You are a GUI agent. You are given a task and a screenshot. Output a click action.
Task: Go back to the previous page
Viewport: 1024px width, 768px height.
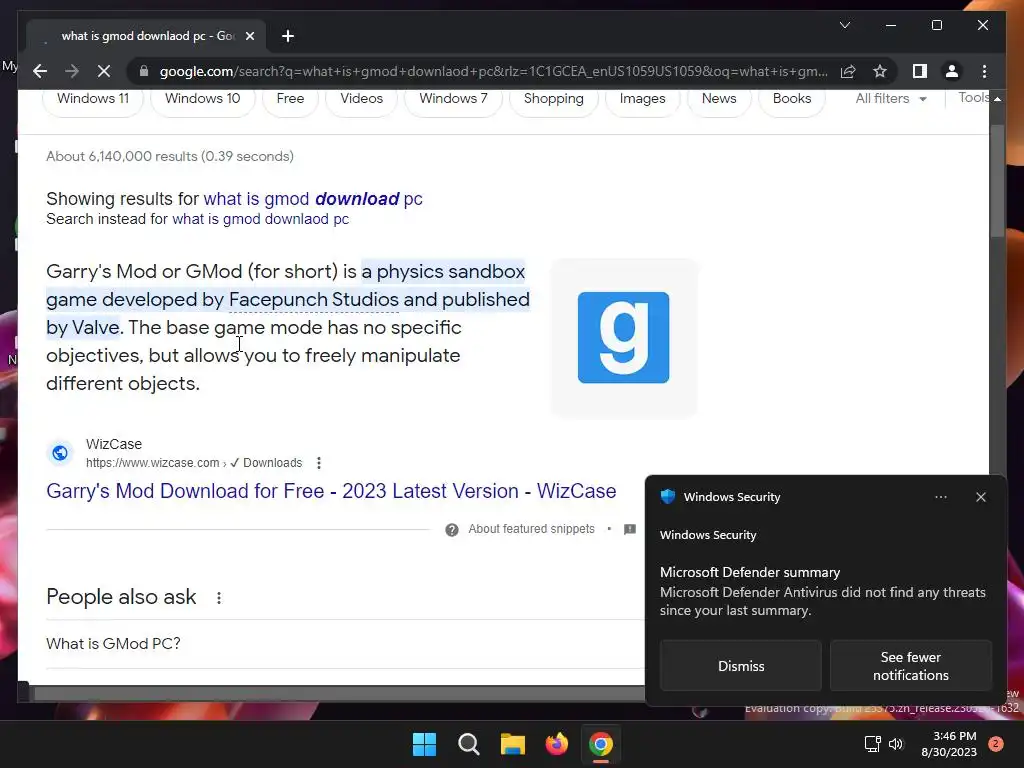(40, 71)
